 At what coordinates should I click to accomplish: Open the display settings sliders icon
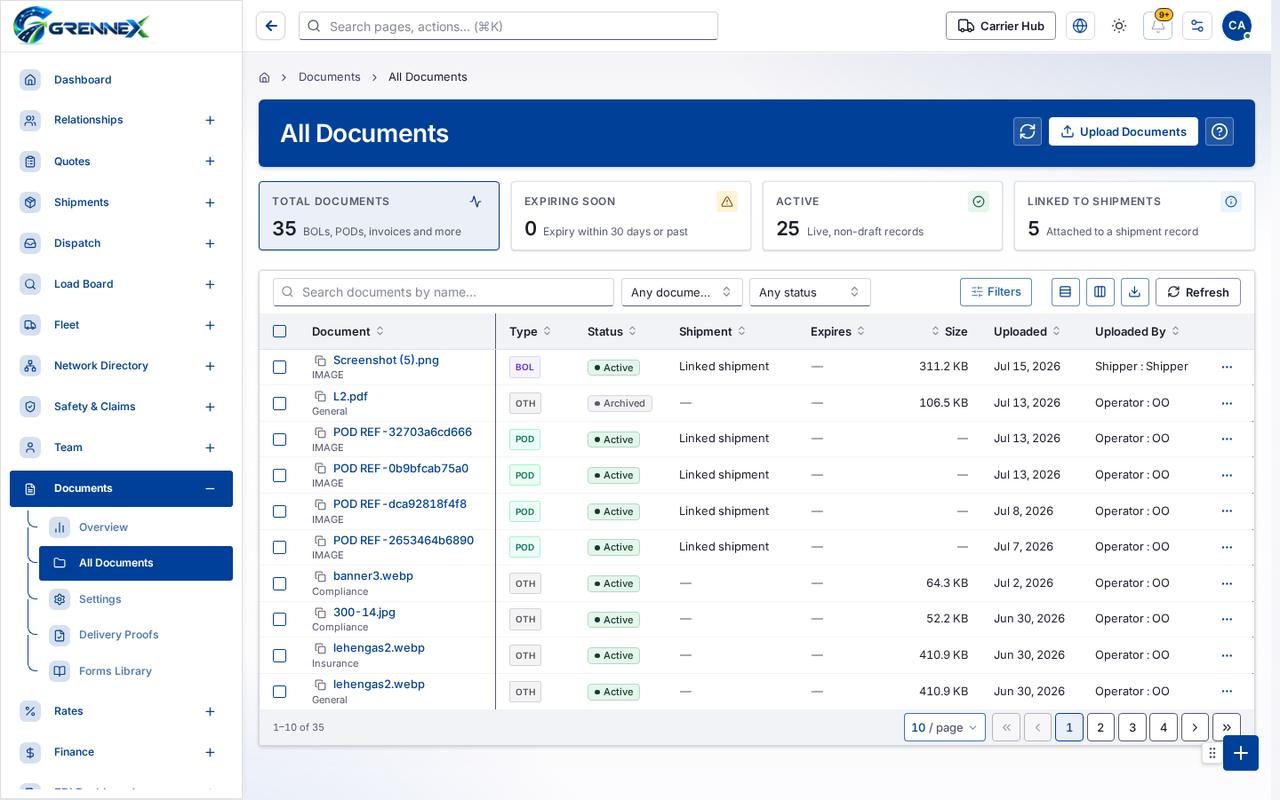pos(1197,26)
